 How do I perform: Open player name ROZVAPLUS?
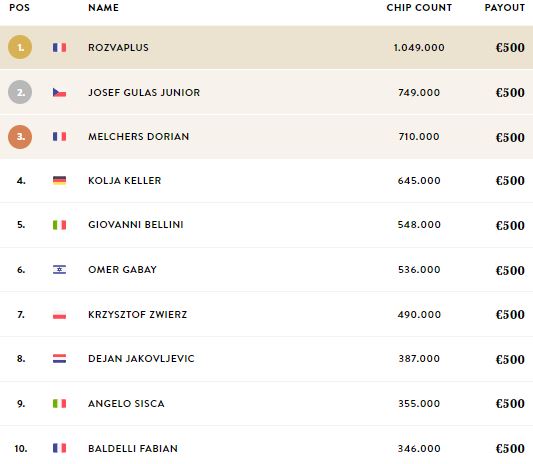coord(118,47)
